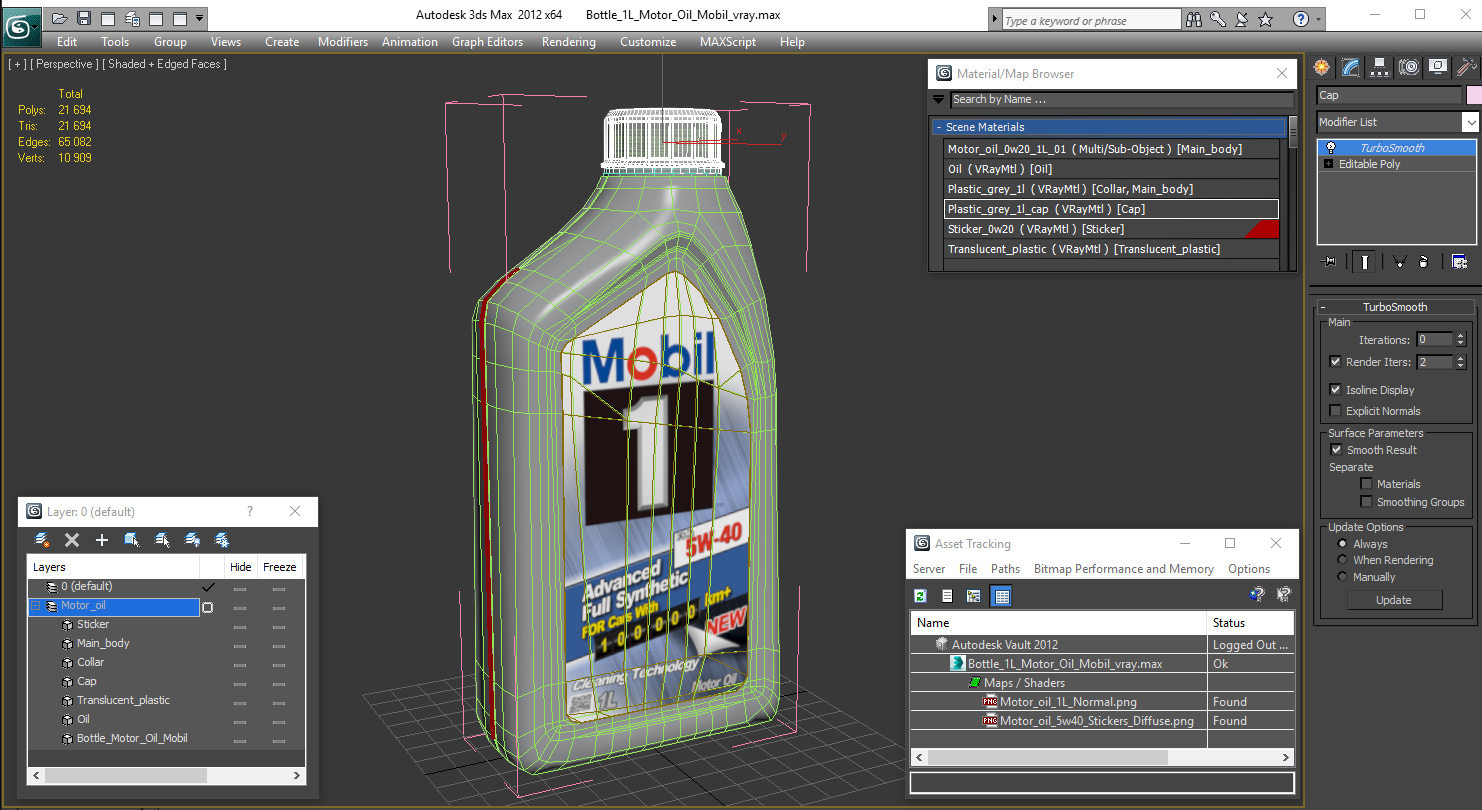
Task: Open the MAXScript menu
Action: pos(729,42)
